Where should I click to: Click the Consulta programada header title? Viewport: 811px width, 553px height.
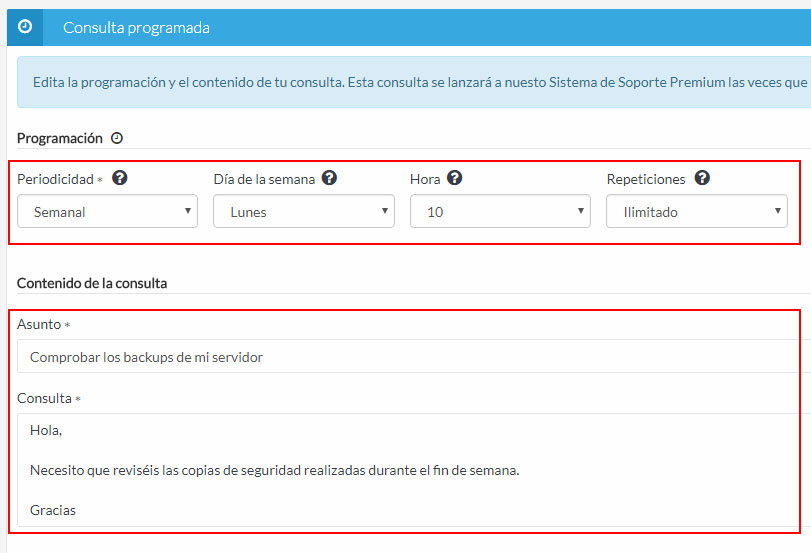[x=136, y=28]
